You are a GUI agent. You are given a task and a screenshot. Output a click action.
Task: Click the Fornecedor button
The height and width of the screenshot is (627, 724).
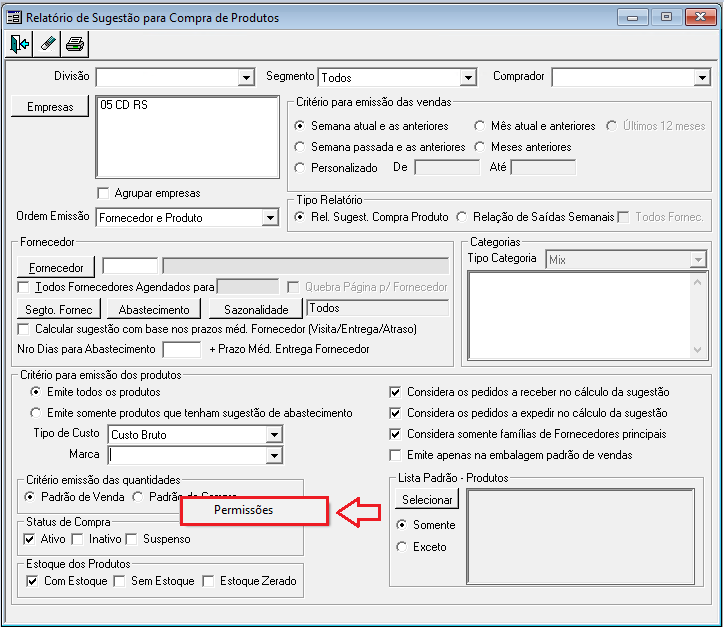(56, 268)
